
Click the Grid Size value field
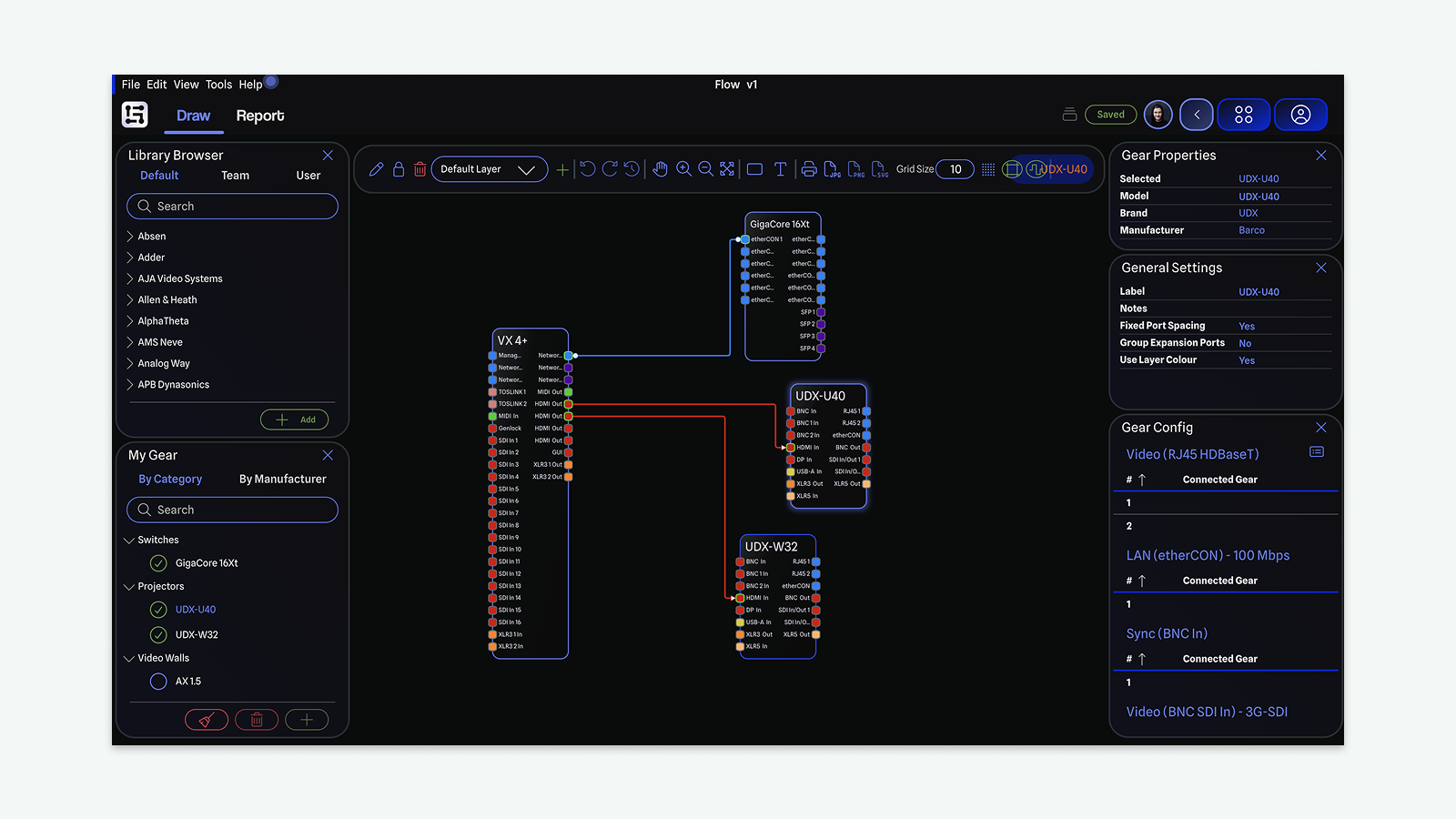tap(955, 169)
